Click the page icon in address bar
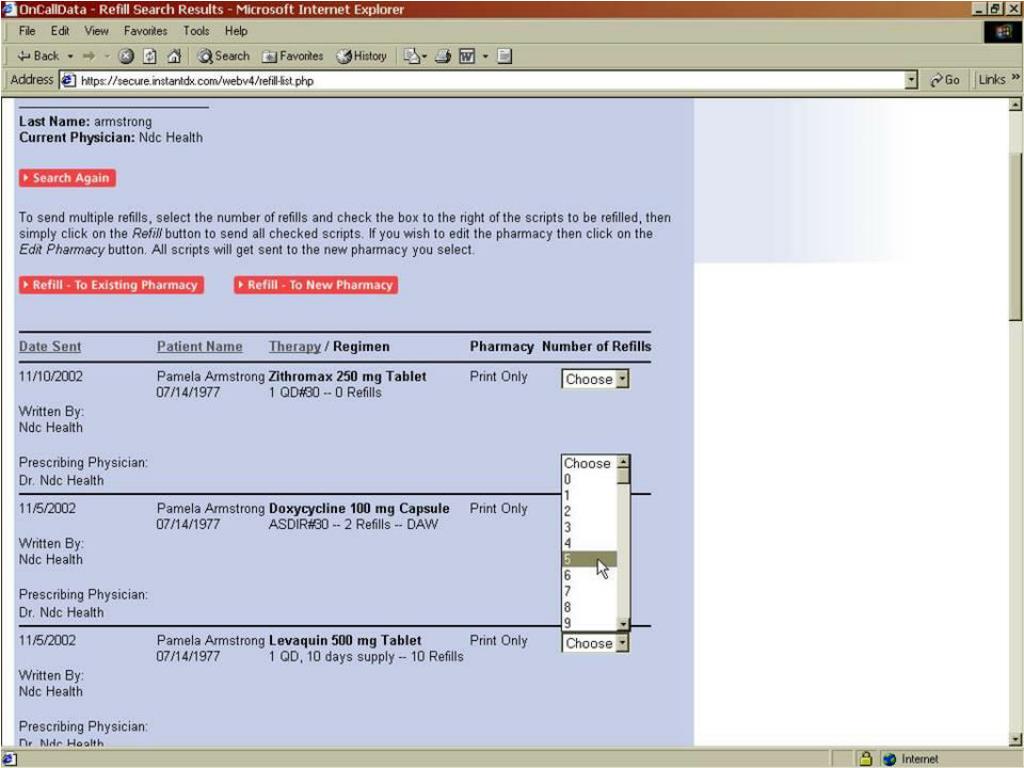Image resolution: width=1024 pixels, height=768 pixels. point(68,80)
